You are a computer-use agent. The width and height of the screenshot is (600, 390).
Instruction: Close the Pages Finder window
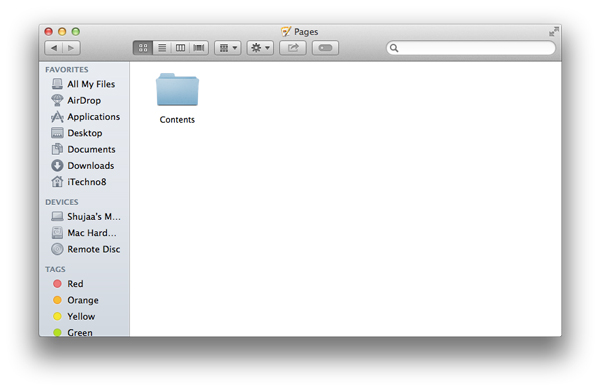48,31
